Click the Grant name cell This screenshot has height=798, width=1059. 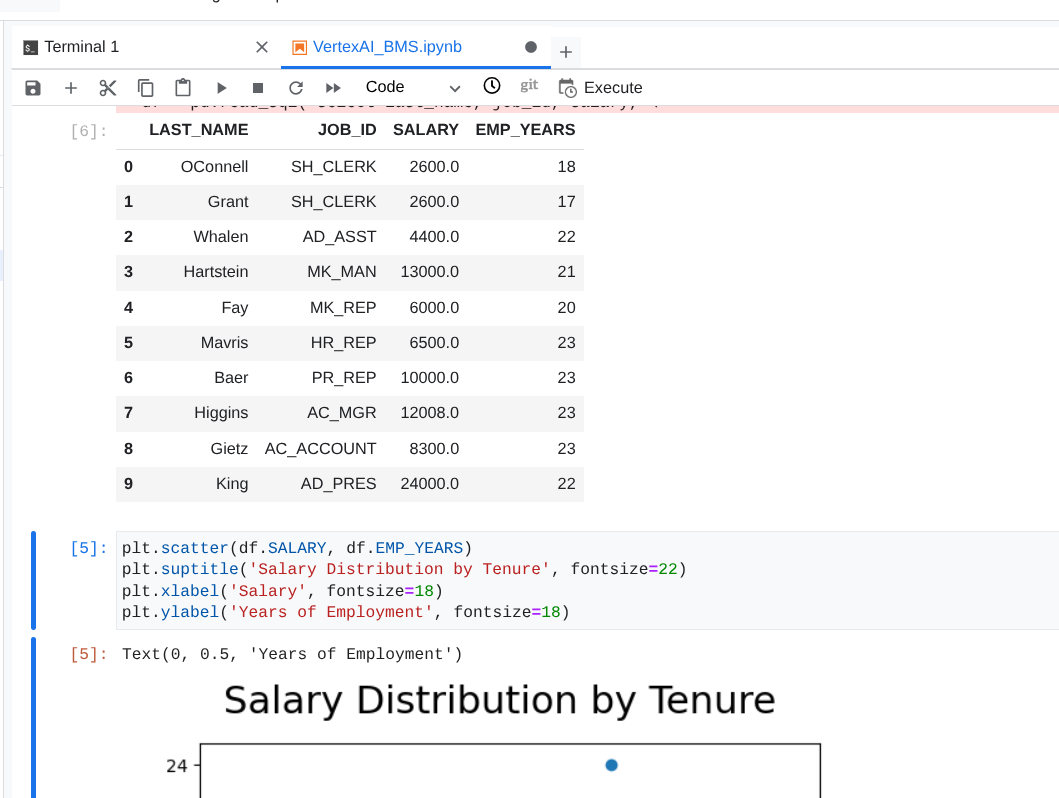pos(228,202)
